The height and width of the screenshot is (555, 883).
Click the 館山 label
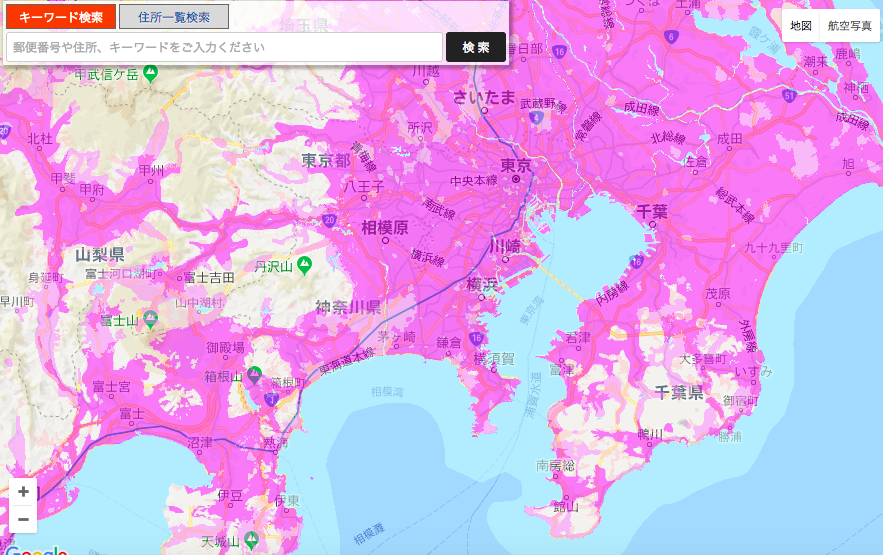[x=565, y=506]
